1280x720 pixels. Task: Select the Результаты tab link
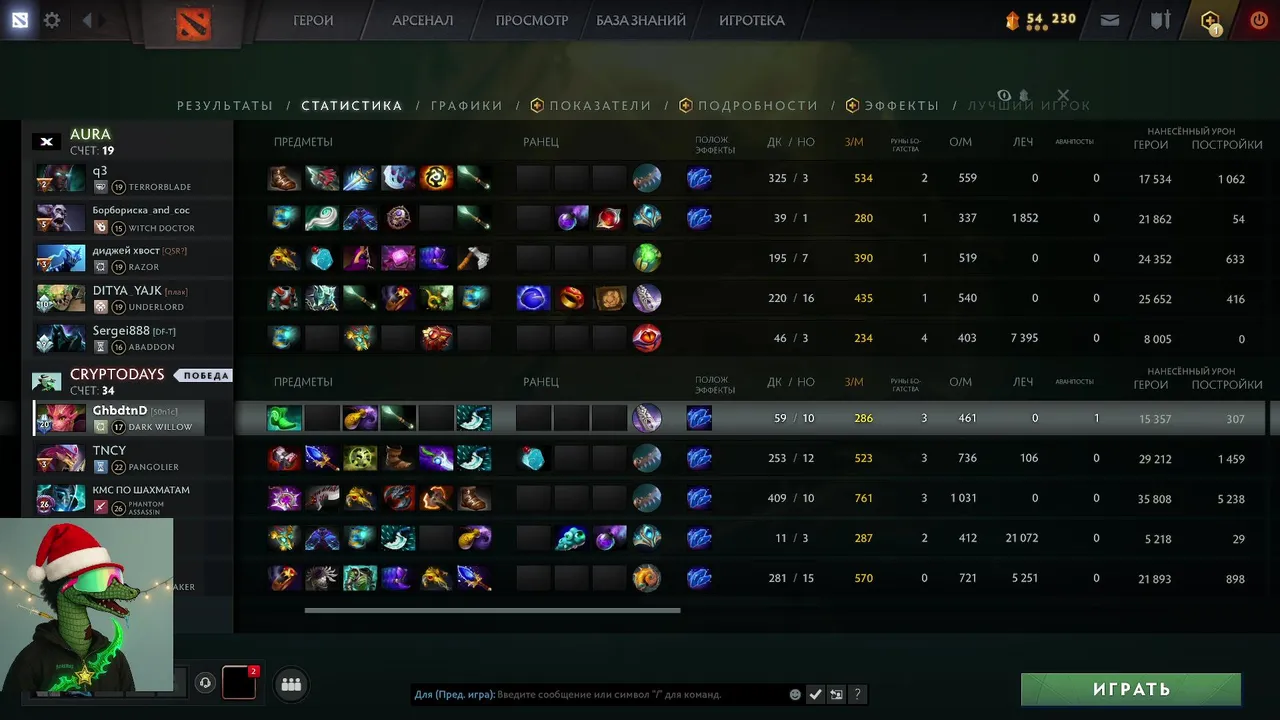pyautogui.click(x=225, y=105)
